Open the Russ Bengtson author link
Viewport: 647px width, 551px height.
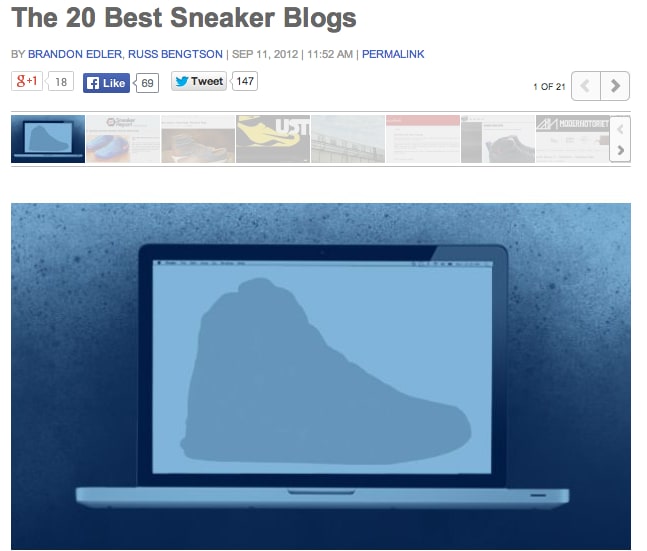click(175, 54)
